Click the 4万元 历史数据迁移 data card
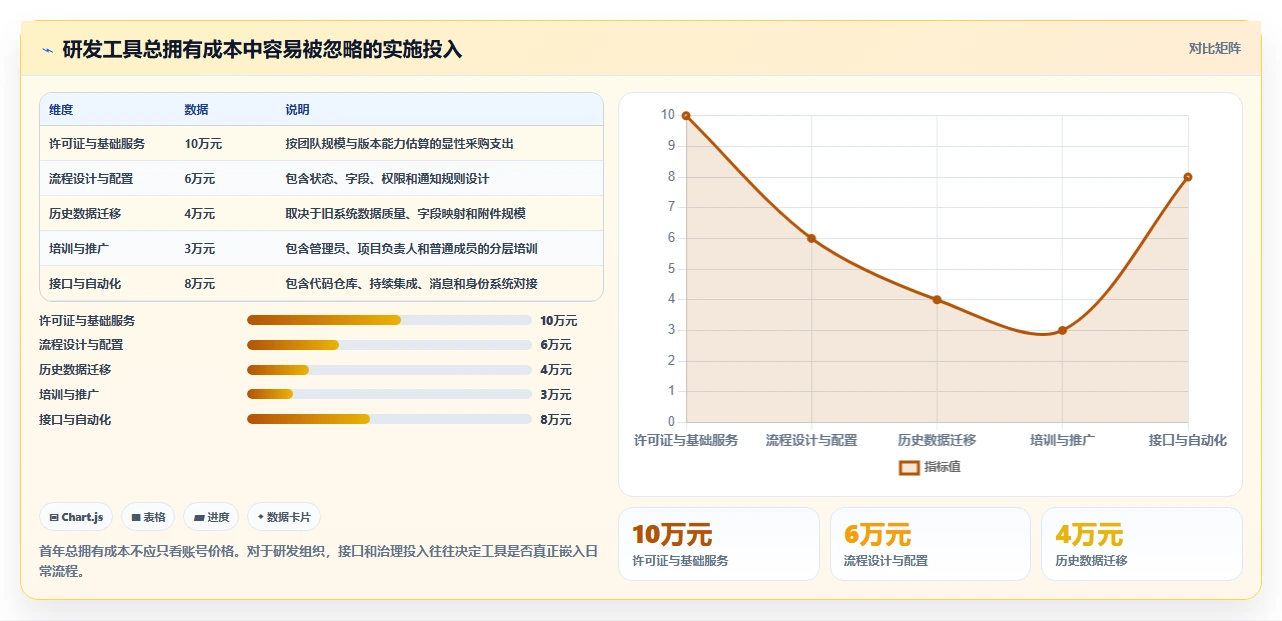The height and width of the screenshot is (621, 1282). [x=1142, y=544]
